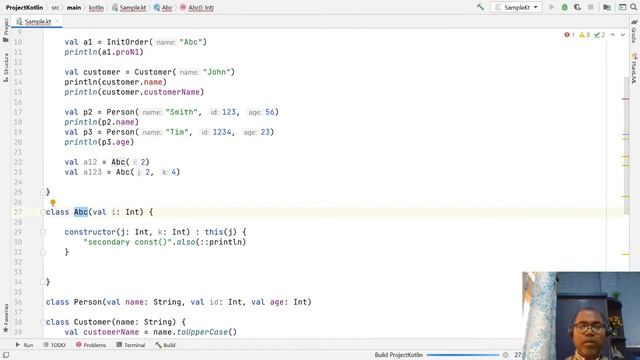Image resolution: width=640 pixels, height=360 pixels.
Task: Open Project Structure folder icon
Action: [x=607, y=7]
